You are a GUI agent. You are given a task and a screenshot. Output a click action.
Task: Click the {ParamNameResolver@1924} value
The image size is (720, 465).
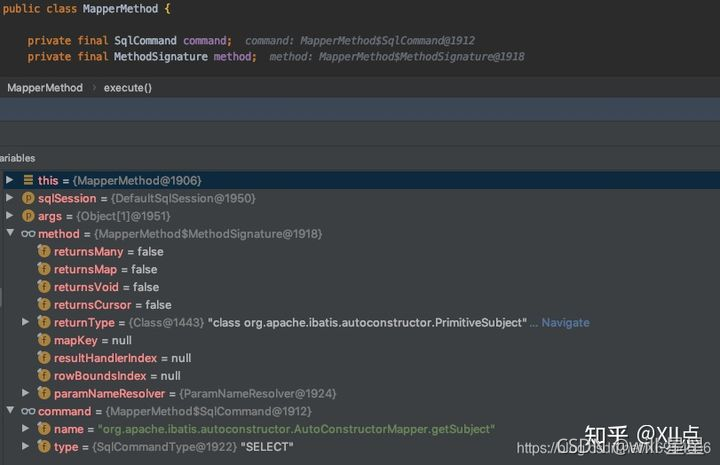(x=258, y=393)
